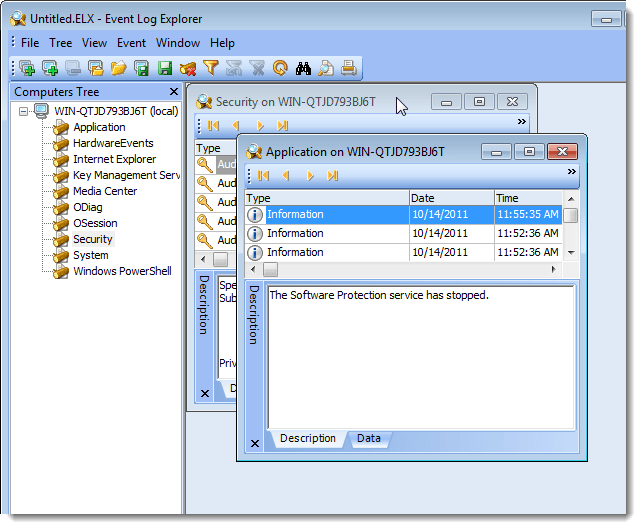
Task: Jump to first event in Application window
Action: point(263,175)
